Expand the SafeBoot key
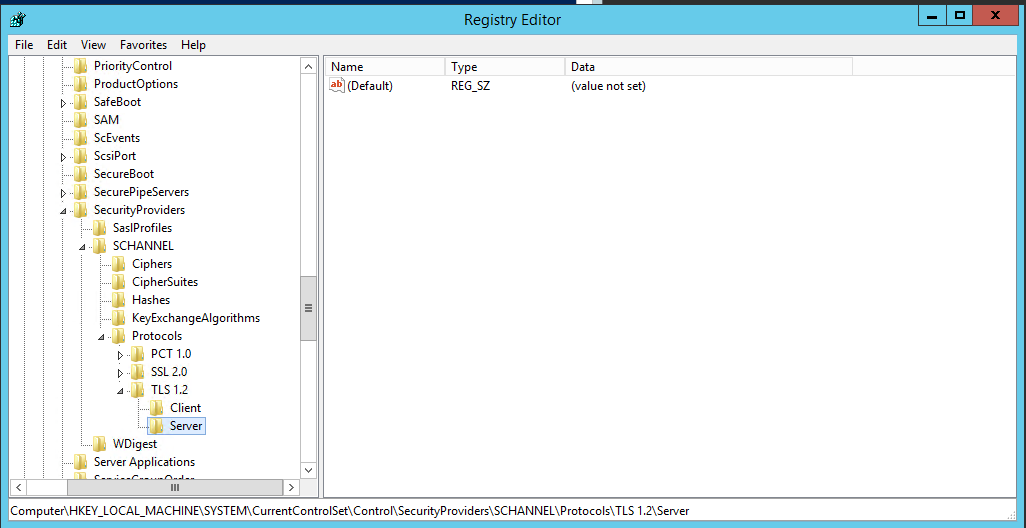The width and height of the screenshot is (1026, 528). point(64,103)
